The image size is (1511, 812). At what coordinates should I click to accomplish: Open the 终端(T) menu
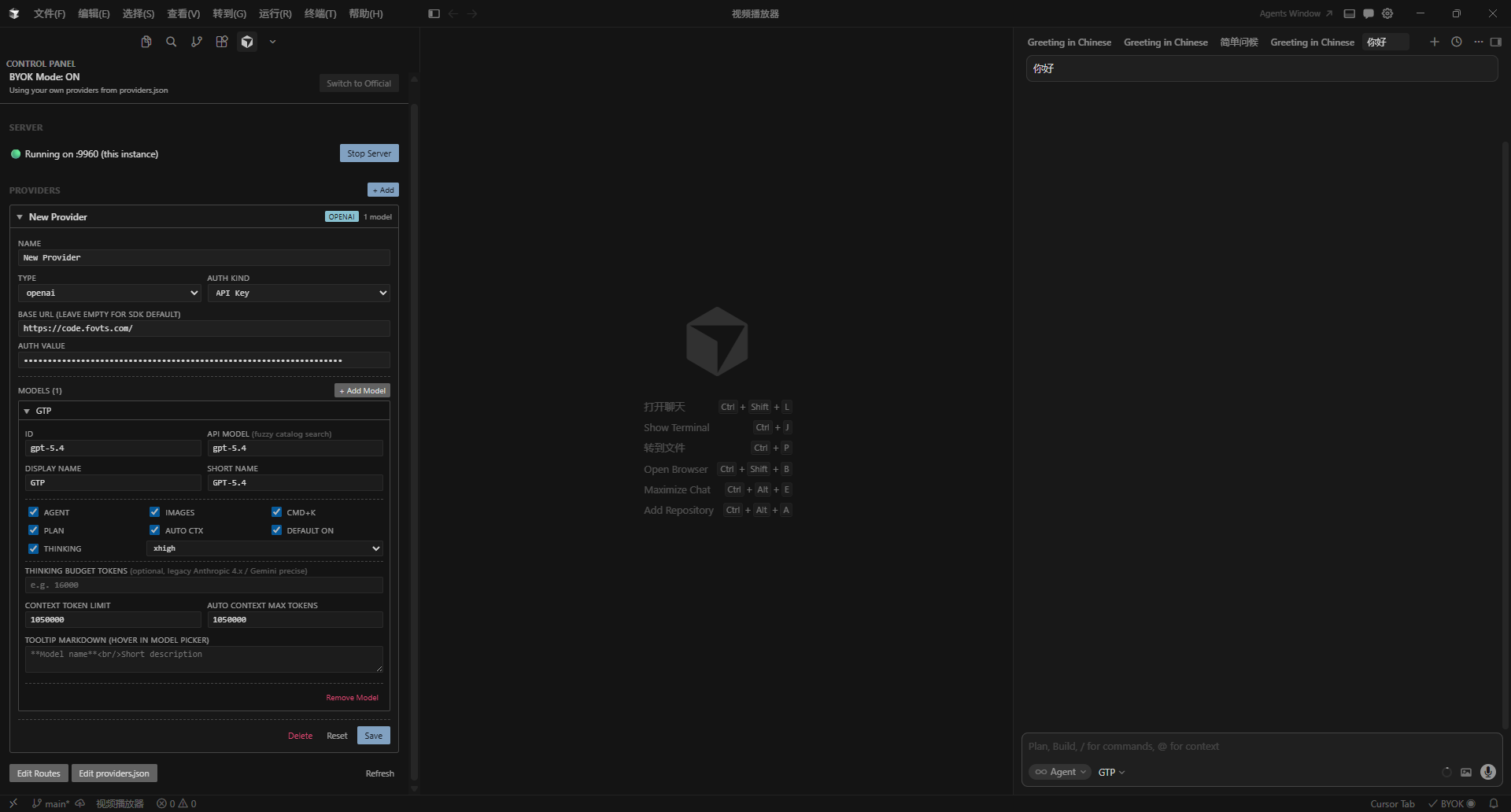[x=320, y=13]
